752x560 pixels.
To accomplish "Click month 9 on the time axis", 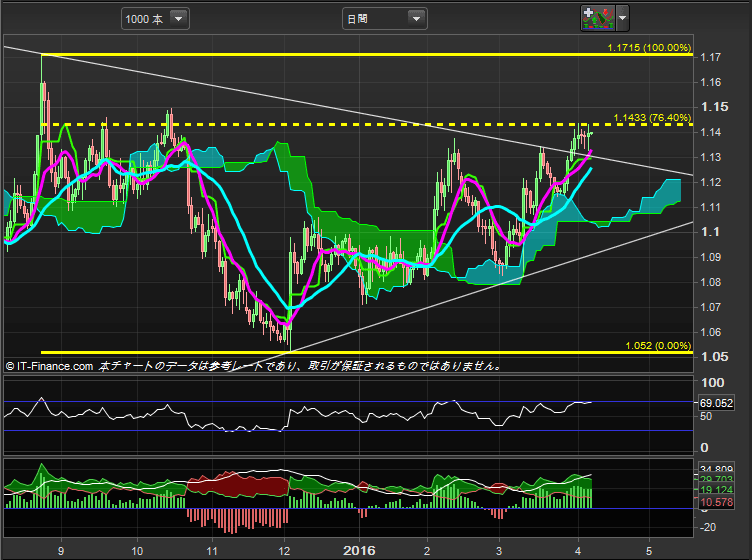I will pyautogui.click(x=61, y=551).
